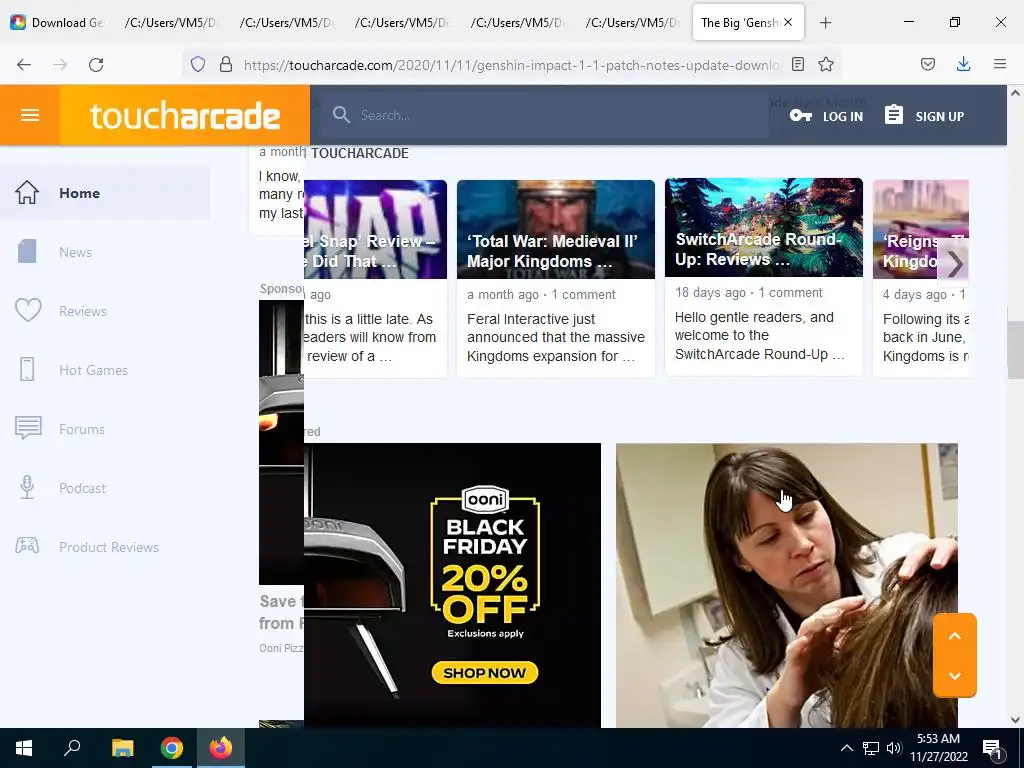Open Reviews from the sidebar
The width and height of the screenshot is (1024, 768).
104,311
